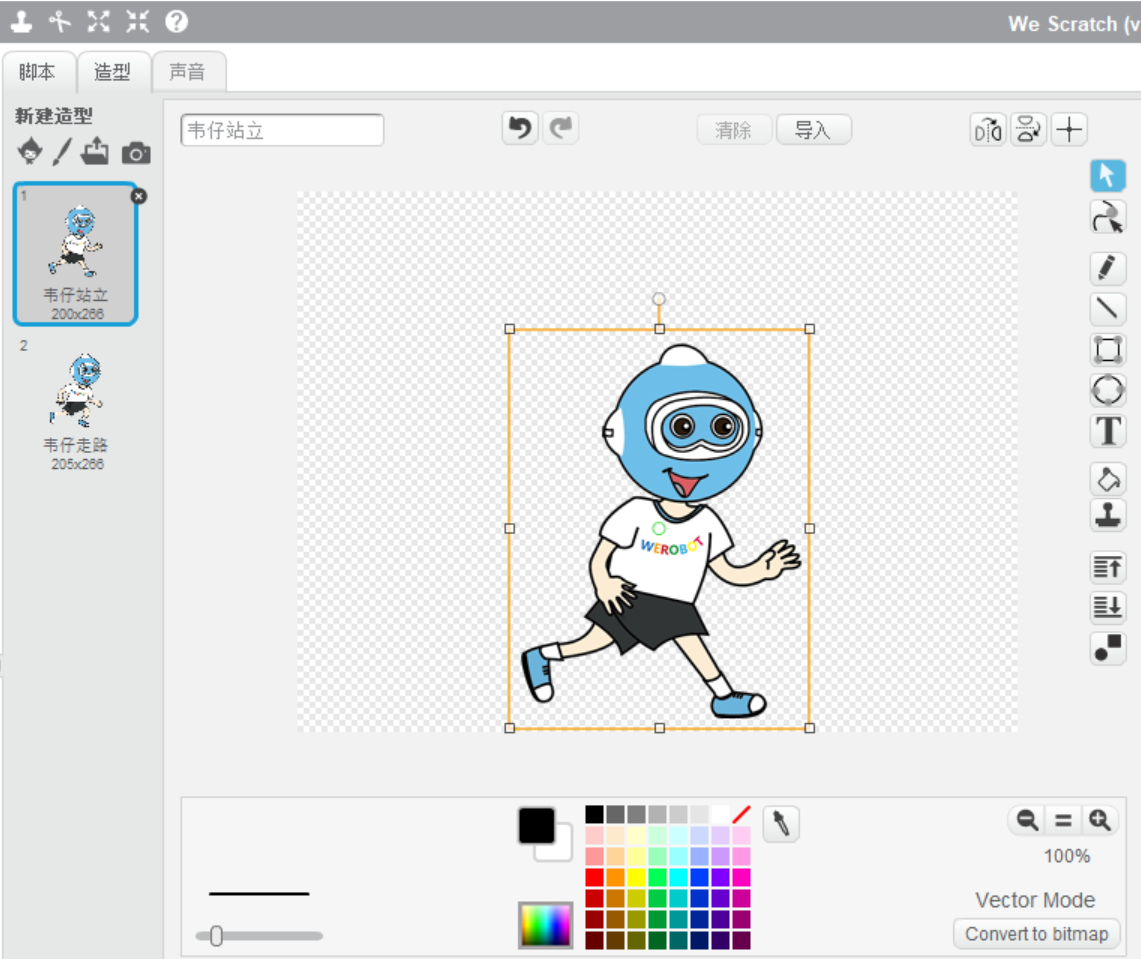
Task: Switch to the 脚本 scripts tab
Action: (x=38, y=71)
